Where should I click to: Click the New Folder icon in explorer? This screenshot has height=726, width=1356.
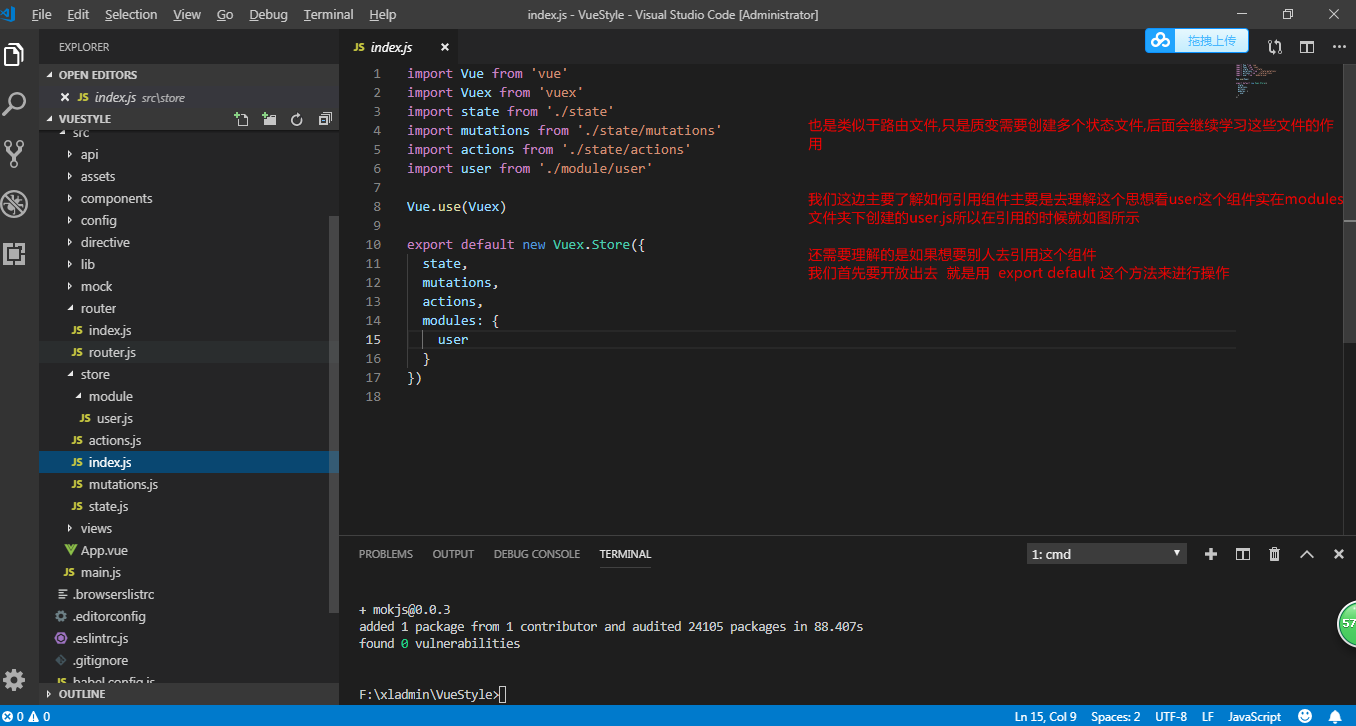click(x=269, y=119)
